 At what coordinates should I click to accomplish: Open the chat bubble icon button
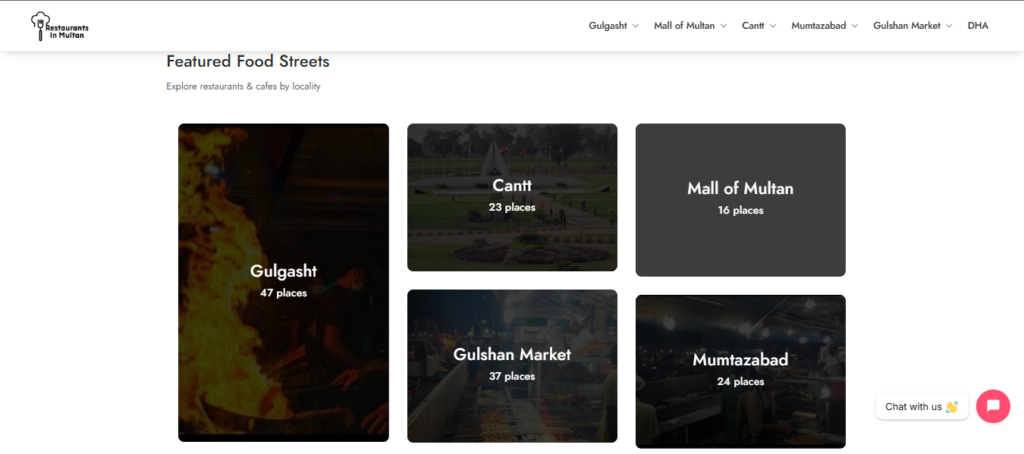(992, 406)
